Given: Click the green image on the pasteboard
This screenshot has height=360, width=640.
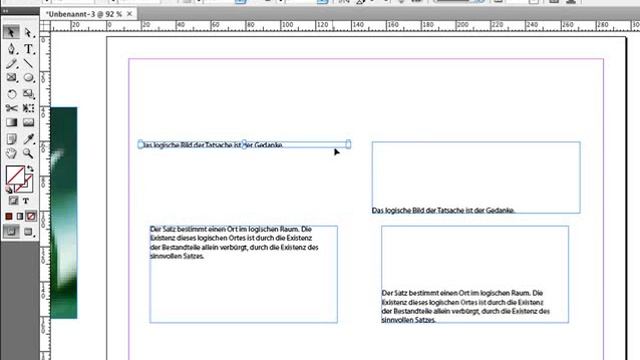Looking at the screenshot, I should coord(64,213).
